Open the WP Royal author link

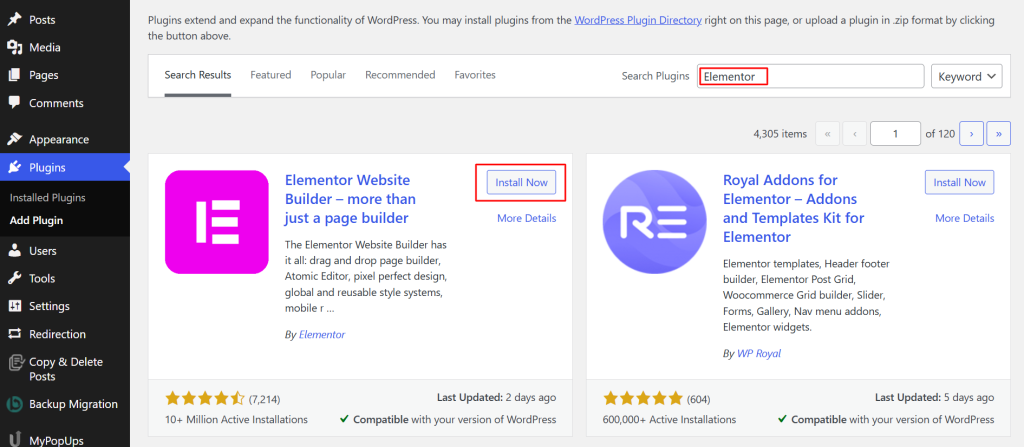tap(758, 354)
